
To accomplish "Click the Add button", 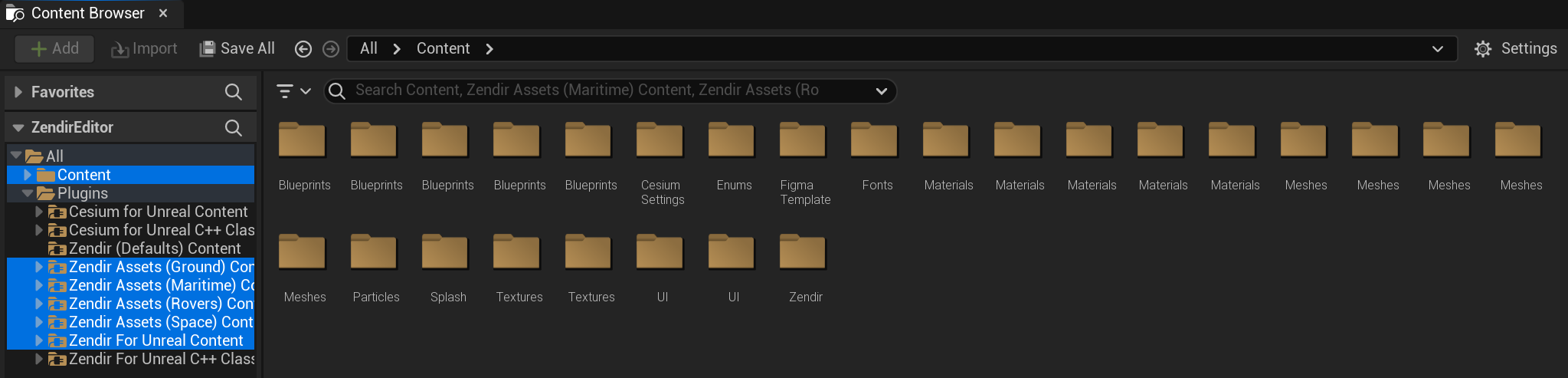I will pyautogui.click(x=54, y=49).
